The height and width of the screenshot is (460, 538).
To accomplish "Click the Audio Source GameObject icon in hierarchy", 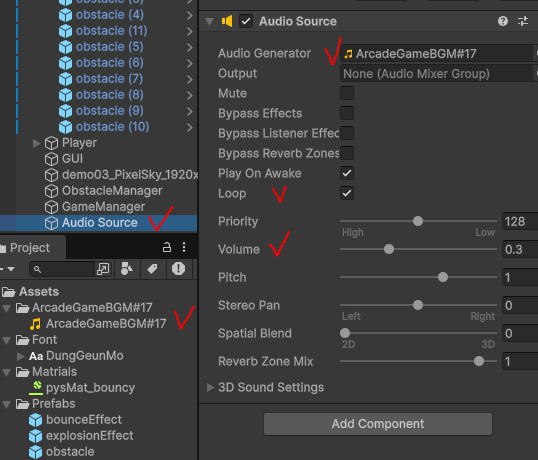I will (x=51, y=223).
